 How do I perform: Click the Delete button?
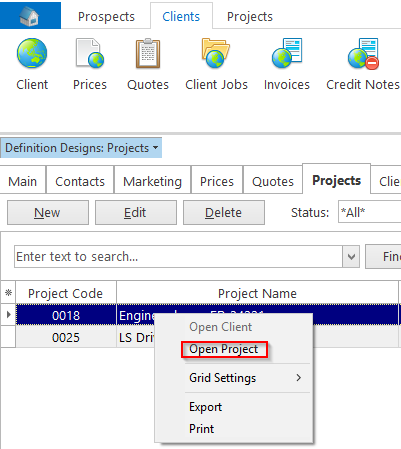point(224,212)
